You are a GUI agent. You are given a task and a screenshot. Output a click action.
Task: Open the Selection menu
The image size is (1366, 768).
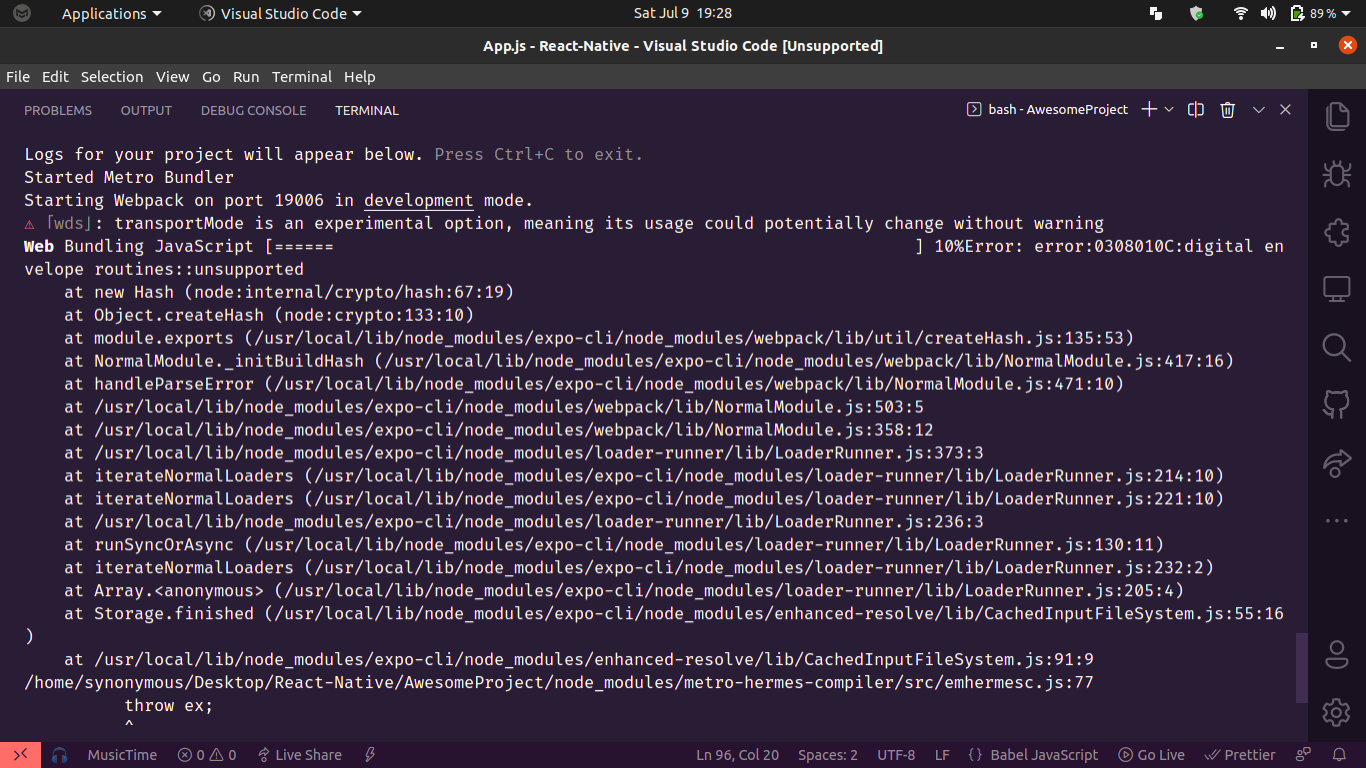(x=112, y=77)
